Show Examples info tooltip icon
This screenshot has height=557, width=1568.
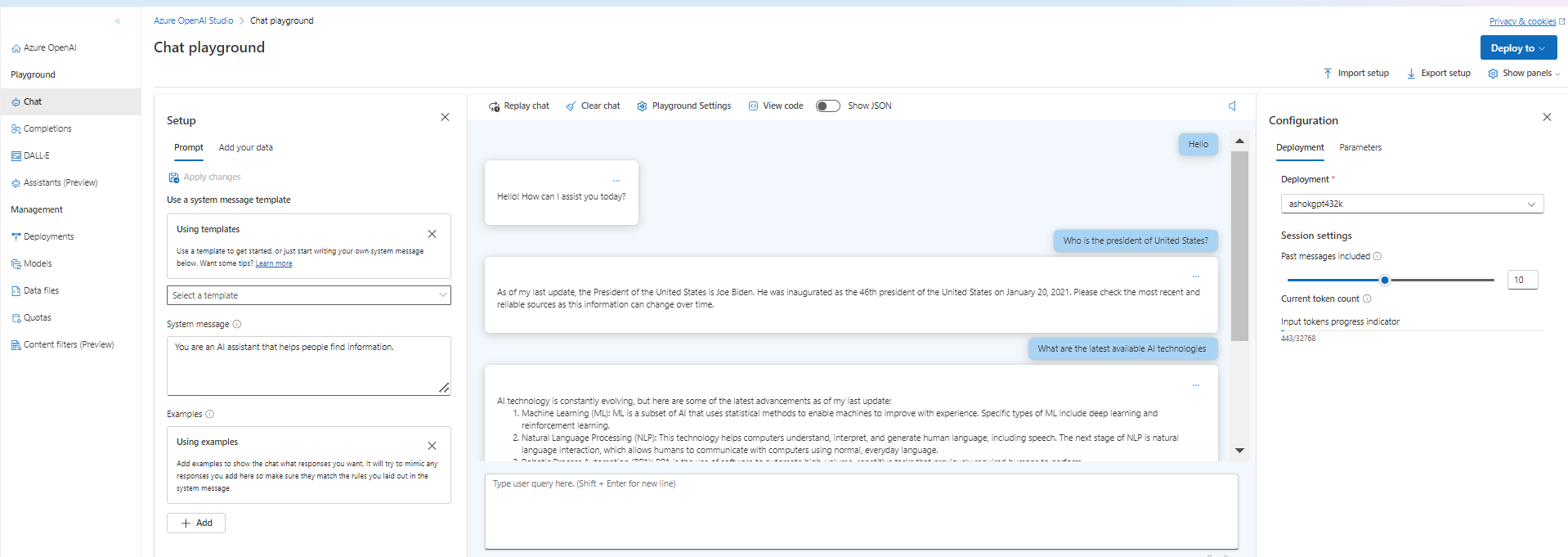pos(209,414)
